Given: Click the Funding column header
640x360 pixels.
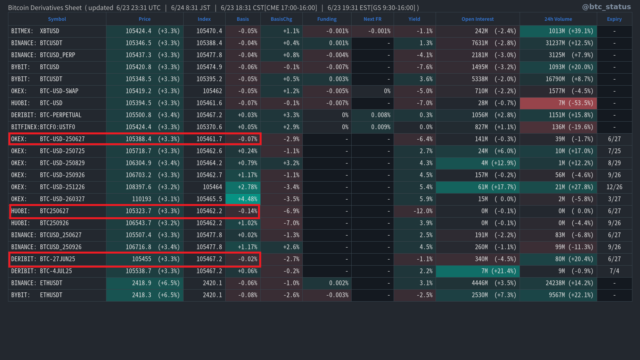Looking at the screenshot, I should pos(327,19).
